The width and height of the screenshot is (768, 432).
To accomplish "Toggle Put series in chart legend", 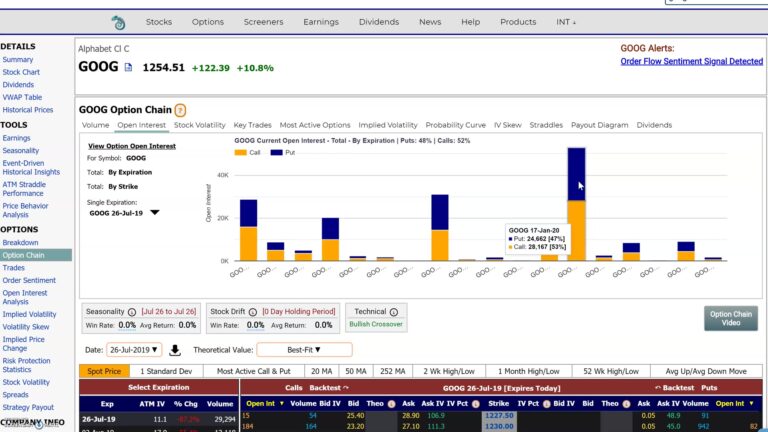I will coord(283,152).
